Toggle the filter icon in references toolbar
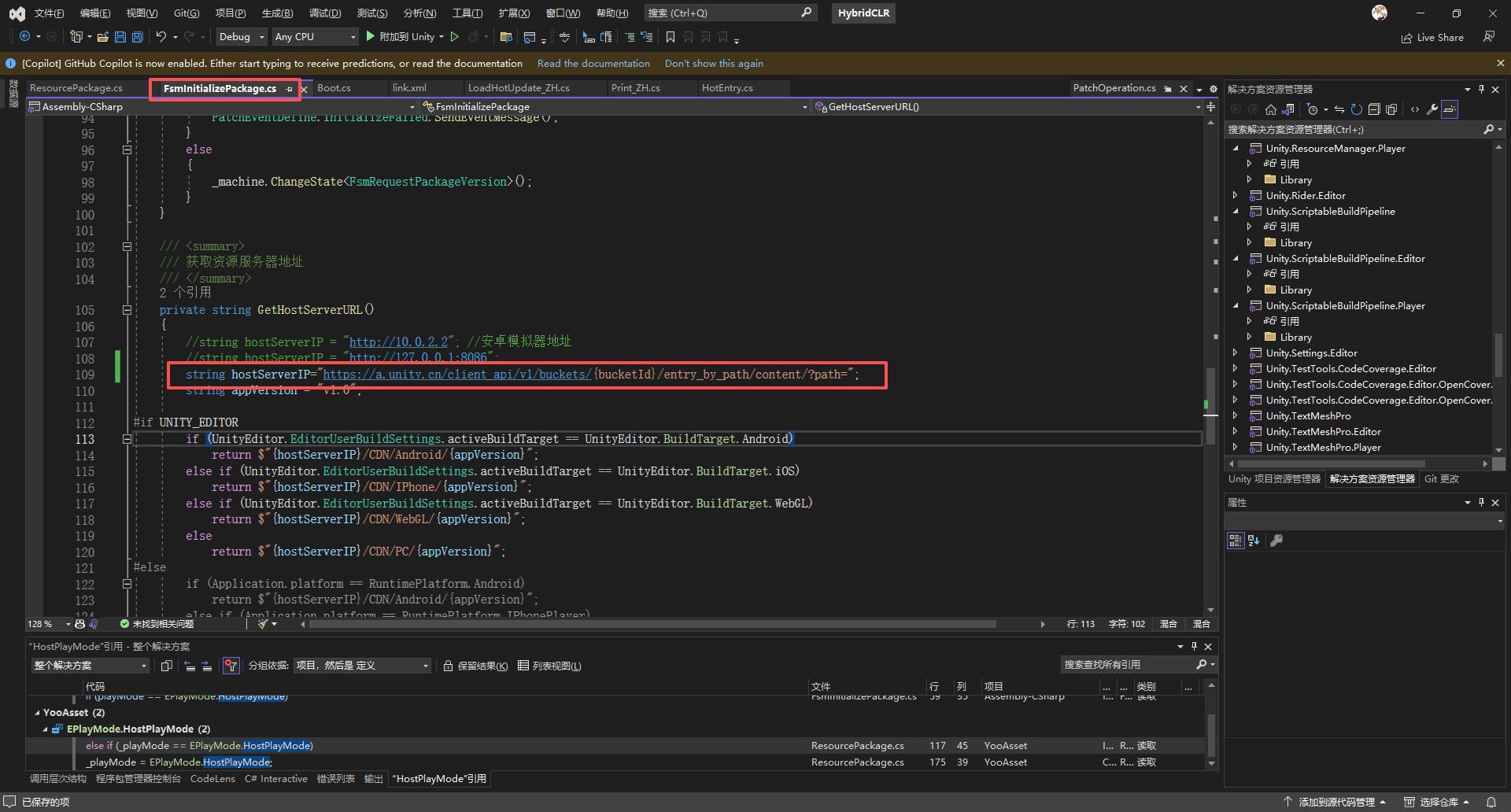The width and height of the screenshot is (1511, 812). [x=231, y=666]
